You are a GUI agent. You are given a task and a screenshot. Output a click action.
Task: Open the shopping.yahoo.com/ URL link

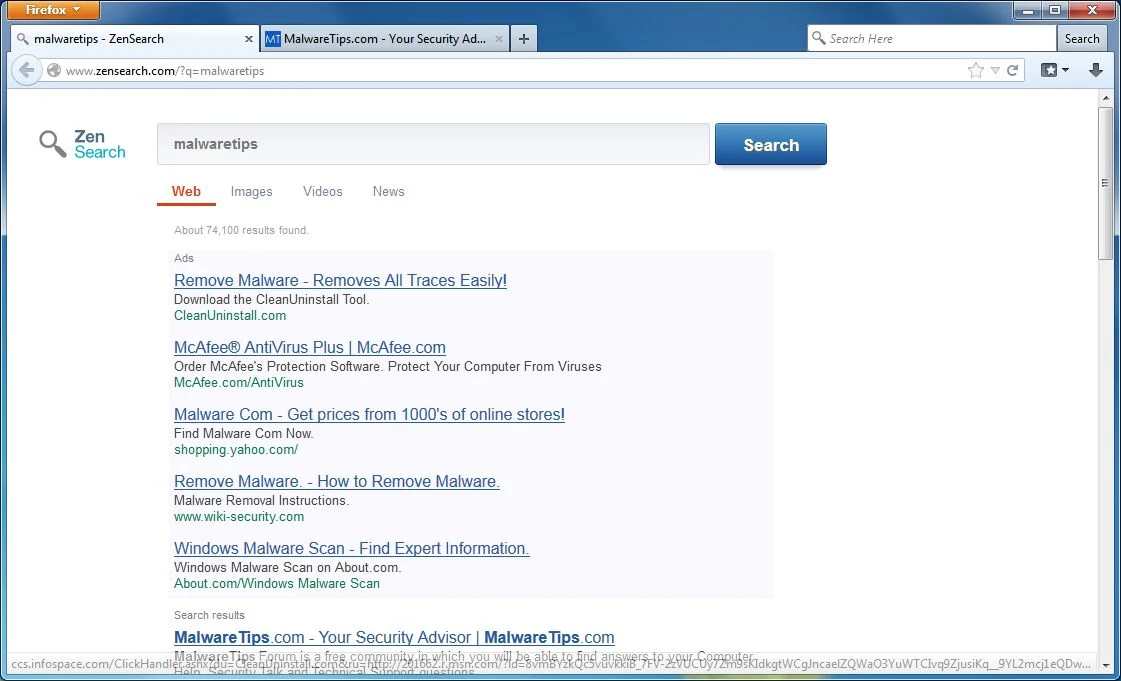click(x=236, y=449)
